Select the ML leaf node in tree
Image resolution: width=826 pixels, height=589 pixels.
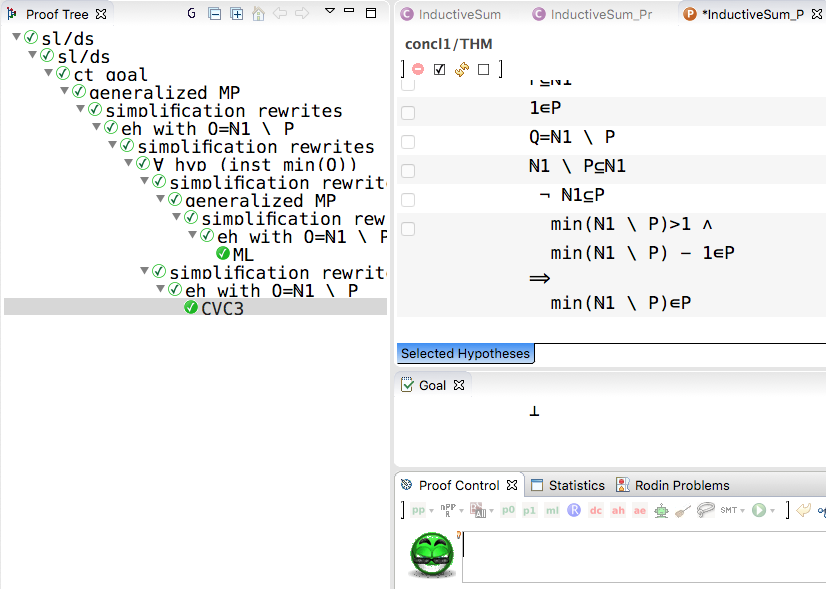[243, 254]
